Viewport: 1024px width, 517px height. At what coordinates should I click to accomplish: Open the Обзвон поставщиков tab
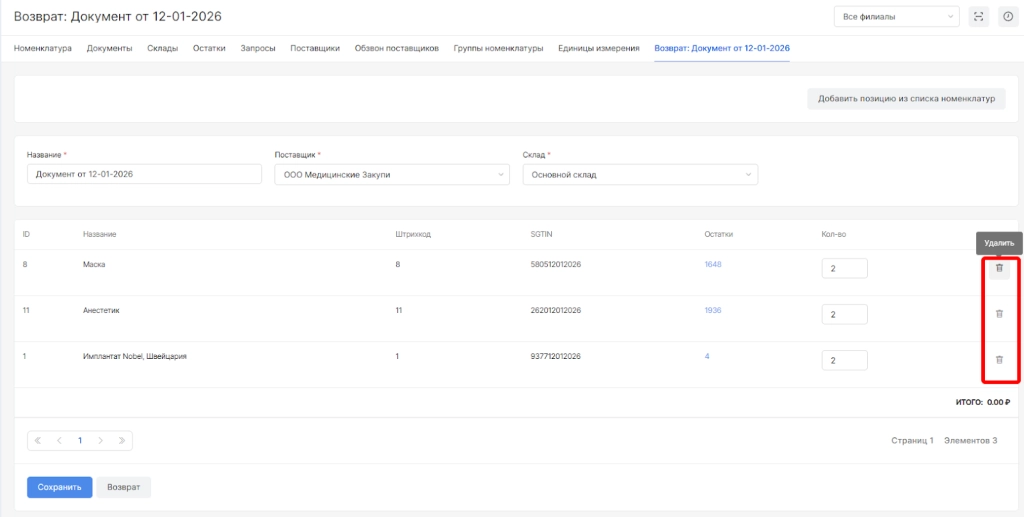(396, 48)
